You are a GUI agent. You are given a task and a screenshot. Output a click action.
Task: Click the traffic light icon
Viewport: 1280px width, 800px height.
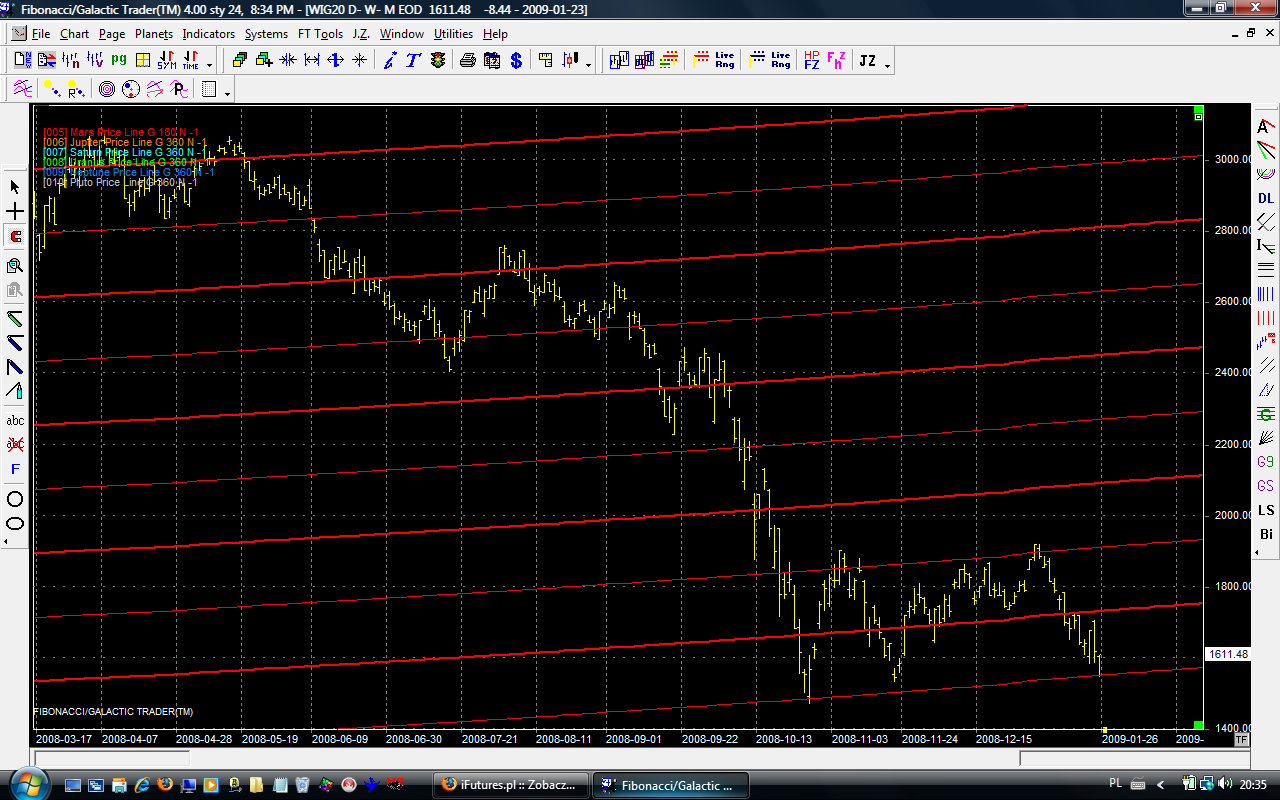tap(438, 61)
